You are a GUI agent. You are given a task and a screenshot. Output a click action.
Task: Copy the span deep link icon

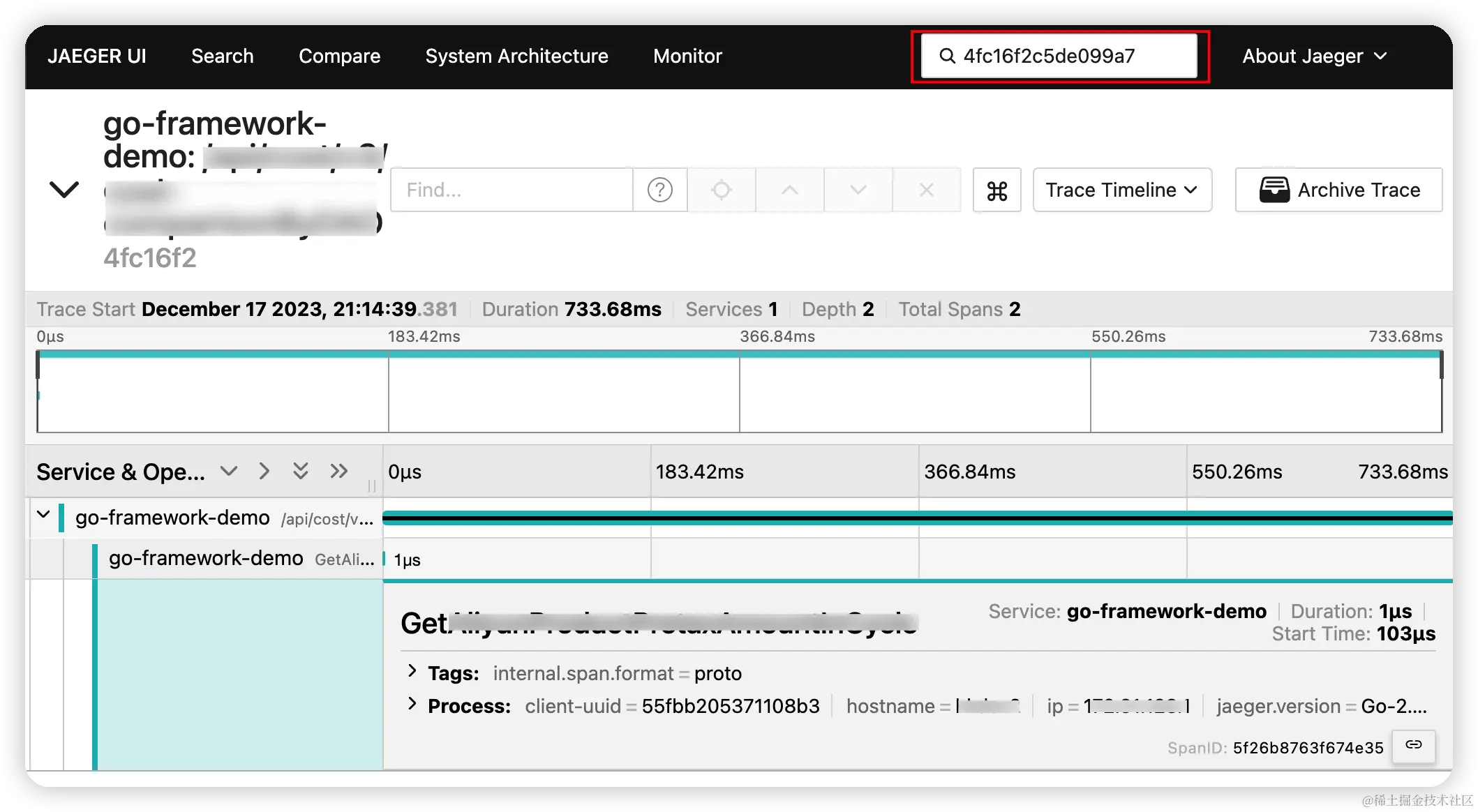pos(1414,746)
